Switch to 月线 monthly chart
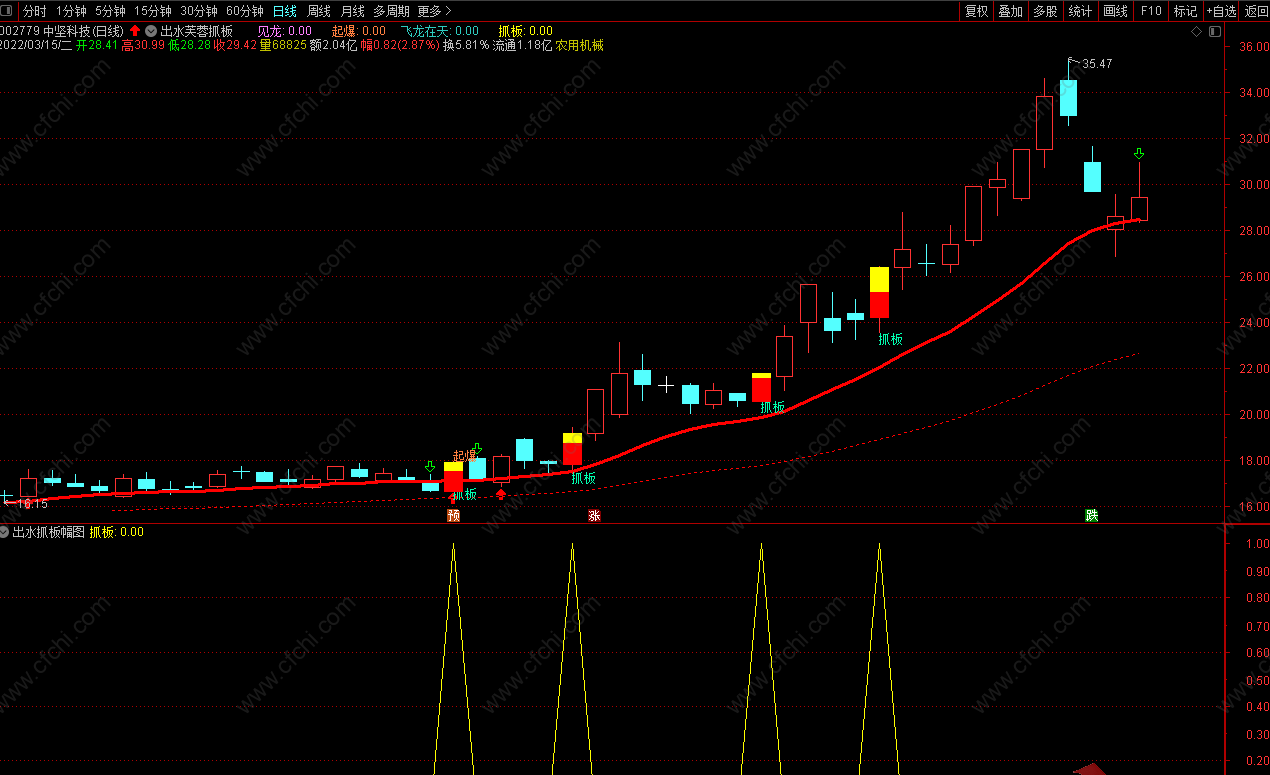1270x775 pixels. click(x=353, y=11)
